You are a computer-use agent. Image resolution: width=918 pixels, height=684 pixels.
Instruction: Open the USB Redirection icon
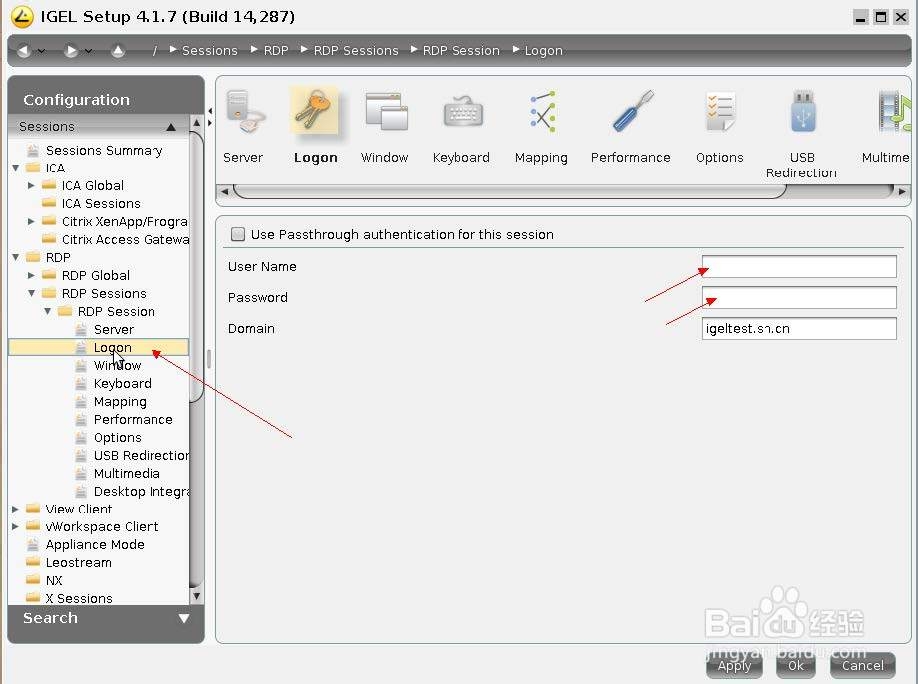[x=801, y=111]
